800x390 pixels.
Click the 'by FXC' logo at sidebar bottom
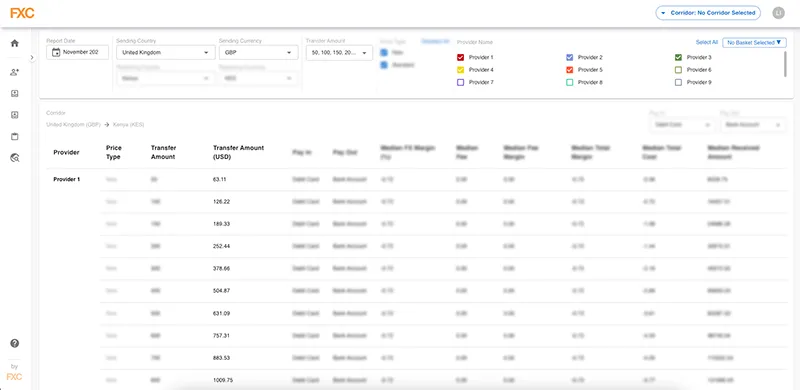(14, 373)
